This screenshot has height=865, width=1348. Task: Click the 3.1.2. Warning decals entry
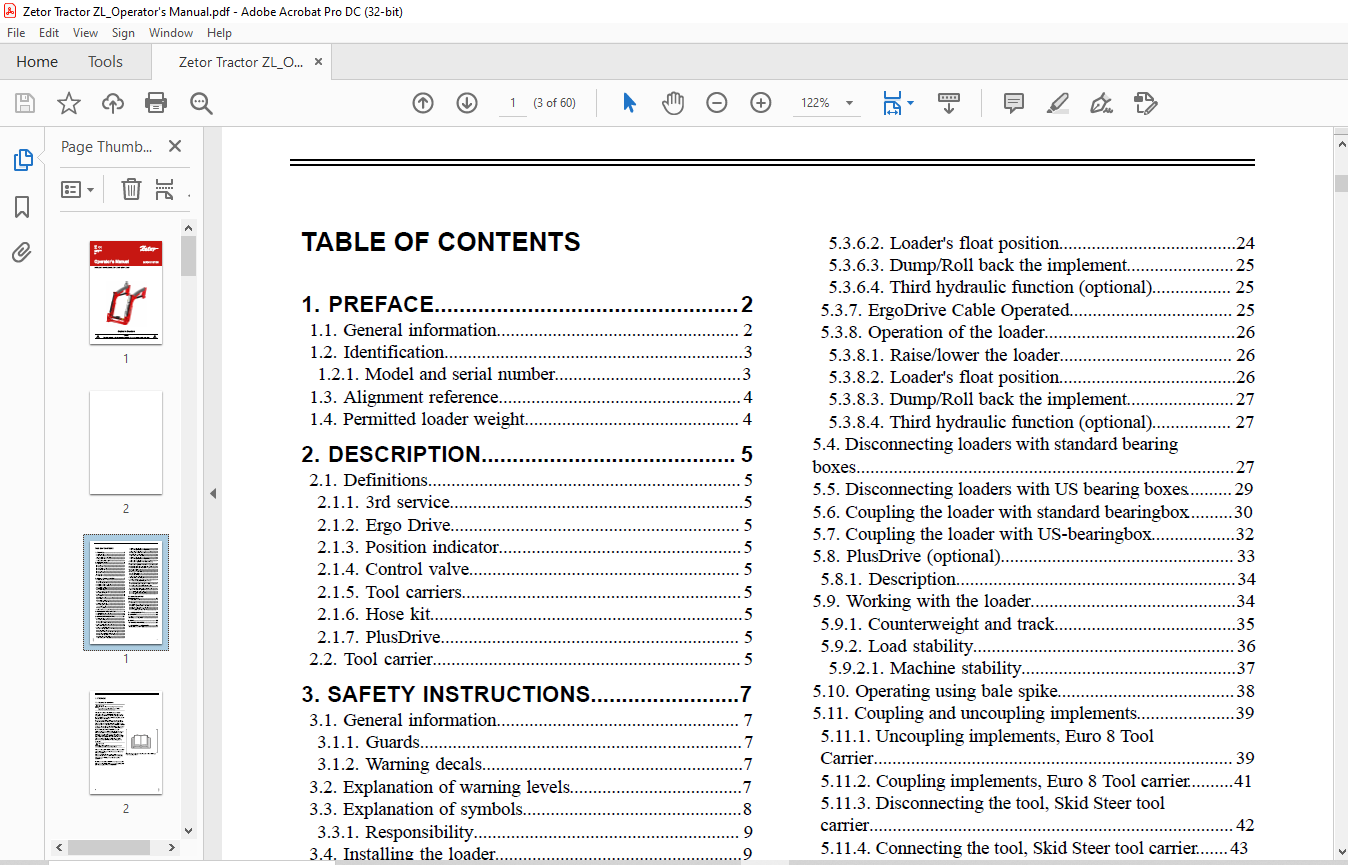coord(535,765)
